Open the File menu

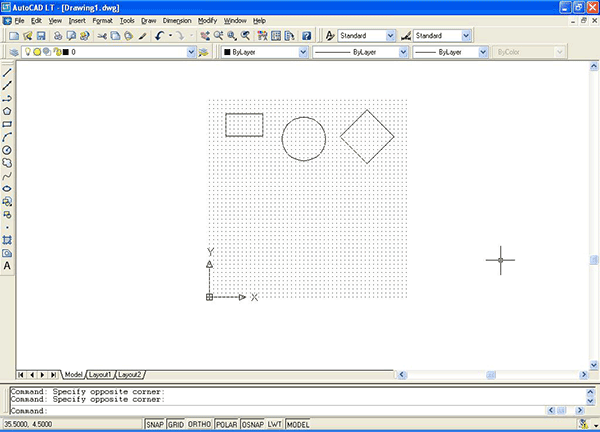(x=19, y=21)
